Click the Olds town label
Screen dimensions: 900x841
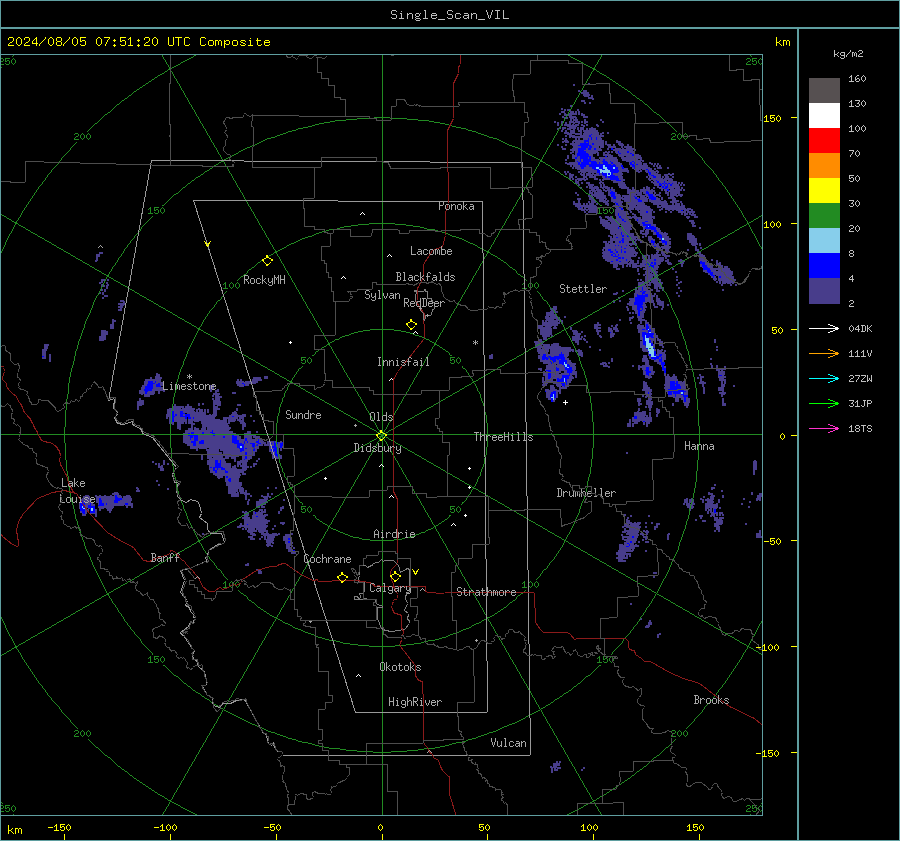tap(381, 417)
